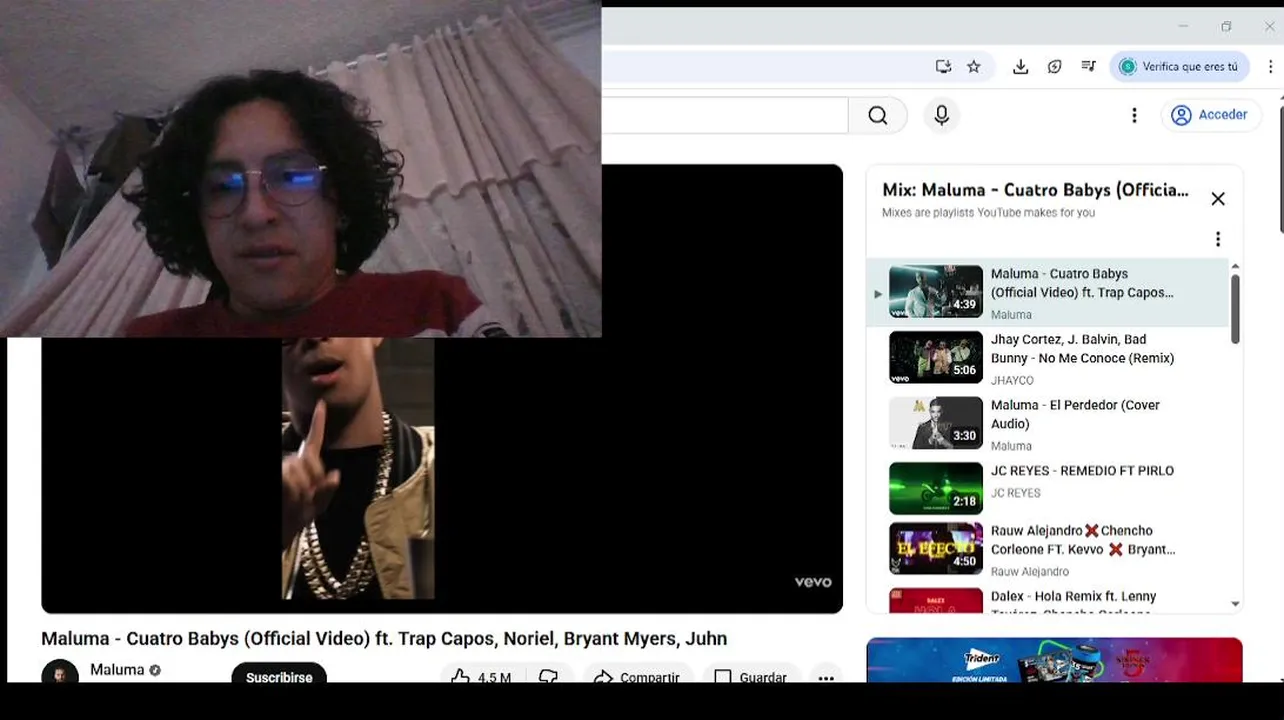Click the Suscribirse button
The image size is (1284, 720).
279,673
